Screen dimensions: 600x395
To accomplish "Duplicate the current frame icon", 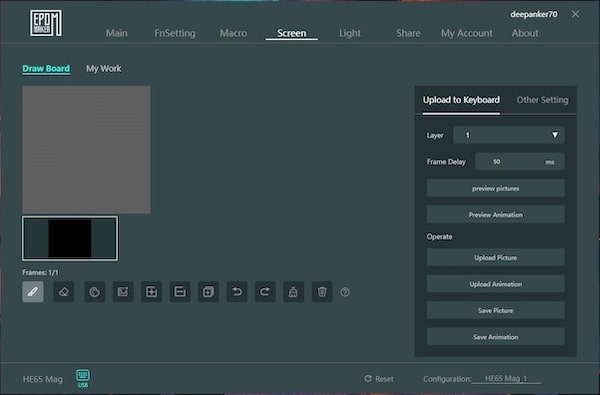I will point(209,292).
